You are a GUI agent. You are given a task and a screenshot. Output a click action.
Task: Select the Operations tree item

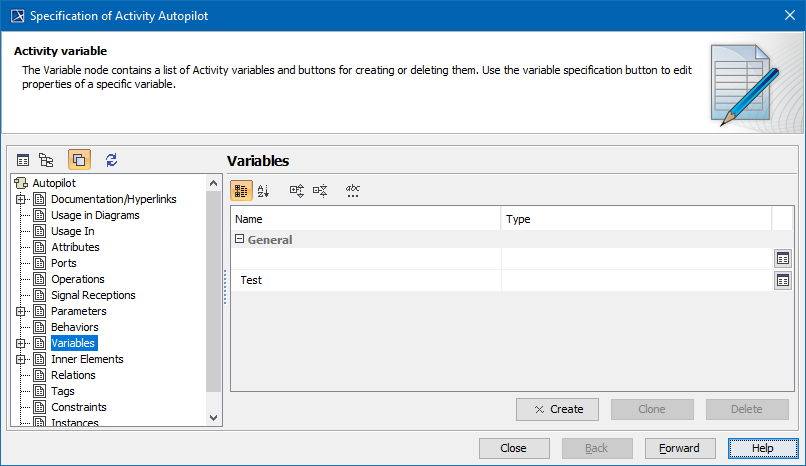(x=77, y=279)
